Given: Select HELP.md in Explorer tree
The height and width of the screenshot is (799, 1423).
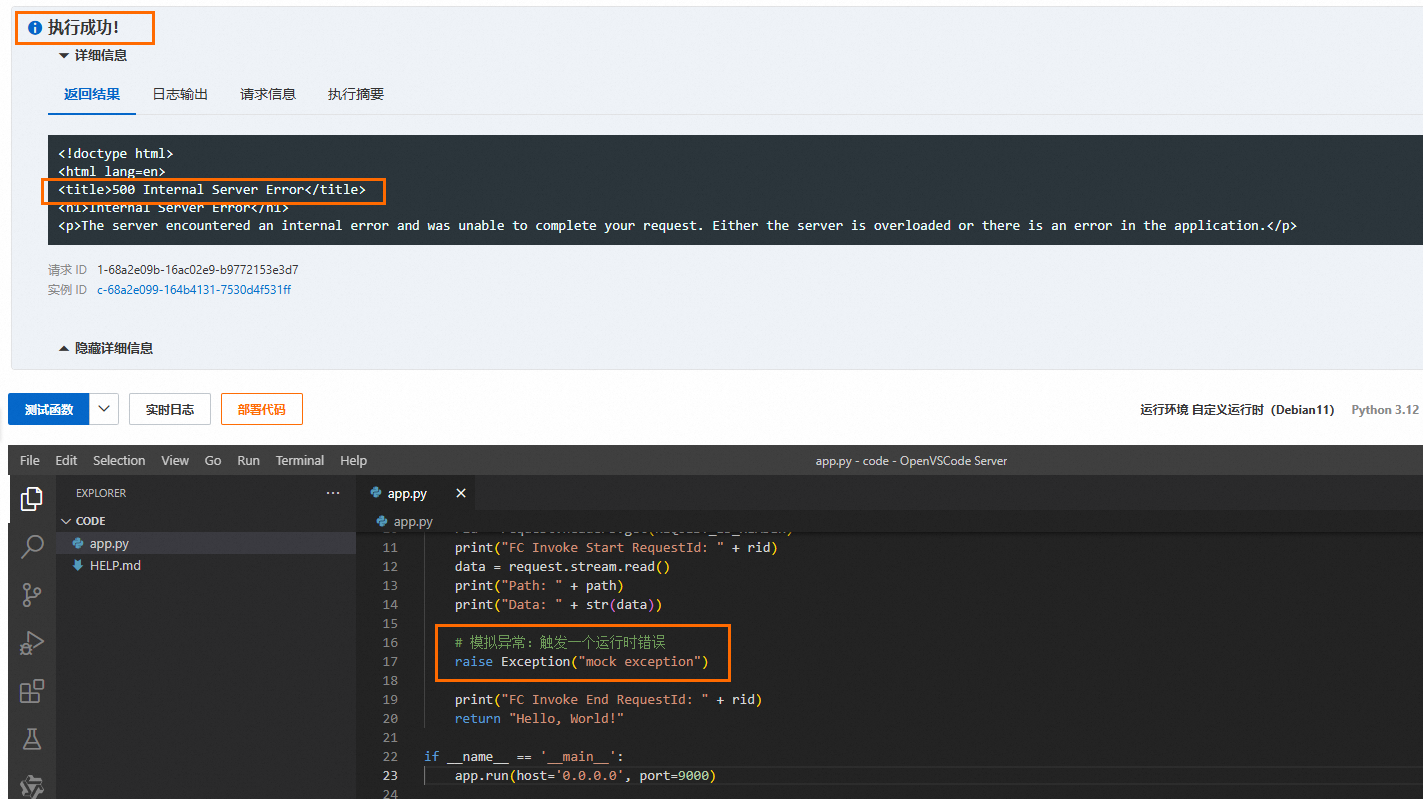Looking at the screenshot, I should 206,565.
